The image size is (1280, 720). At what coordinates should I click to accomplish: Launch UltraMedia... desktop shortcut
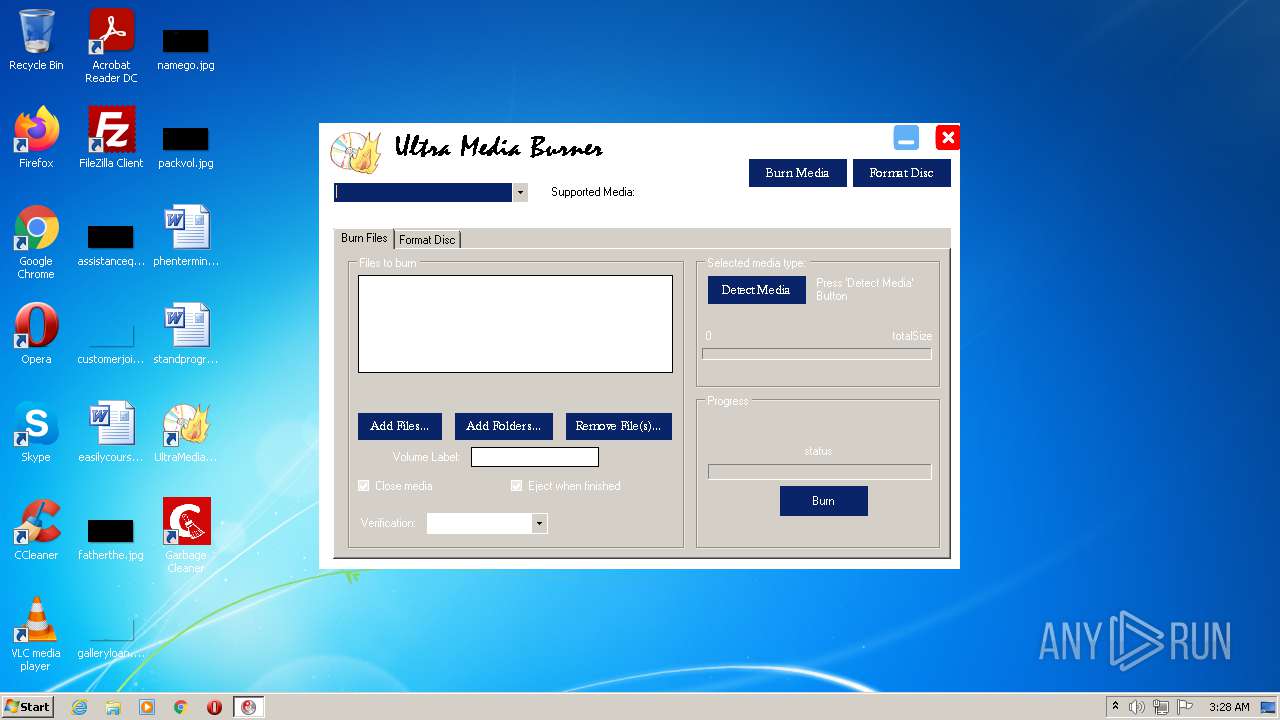click(186, 432)
